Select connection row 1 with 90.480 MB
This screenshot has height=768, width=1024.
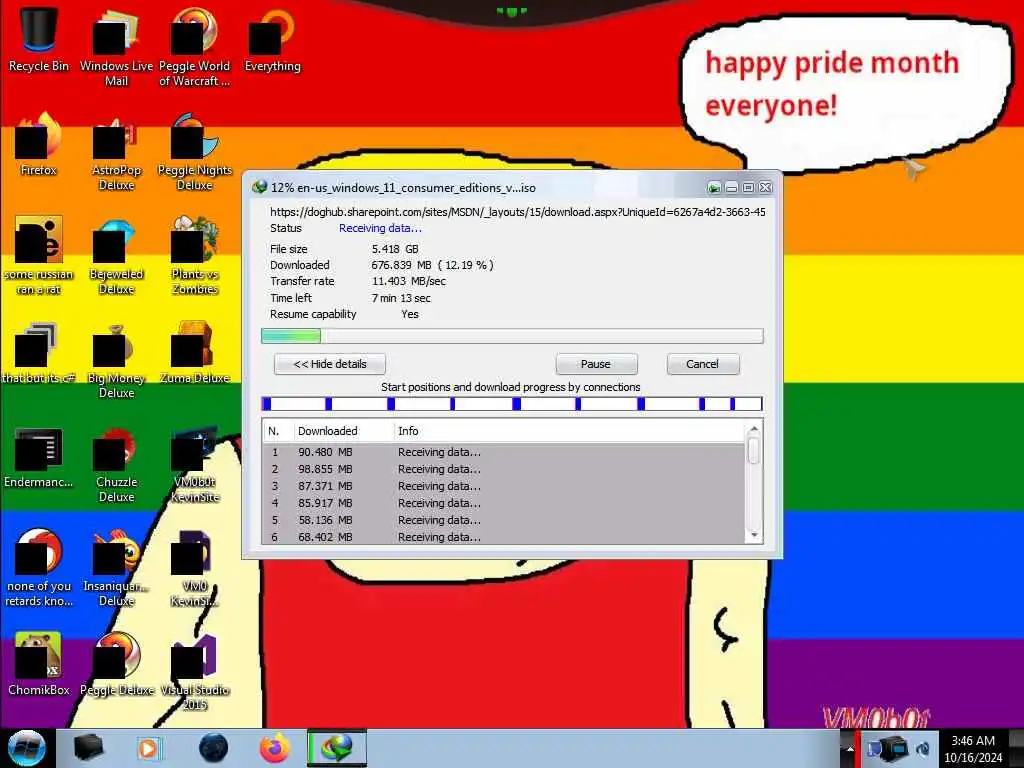(504, 452)
